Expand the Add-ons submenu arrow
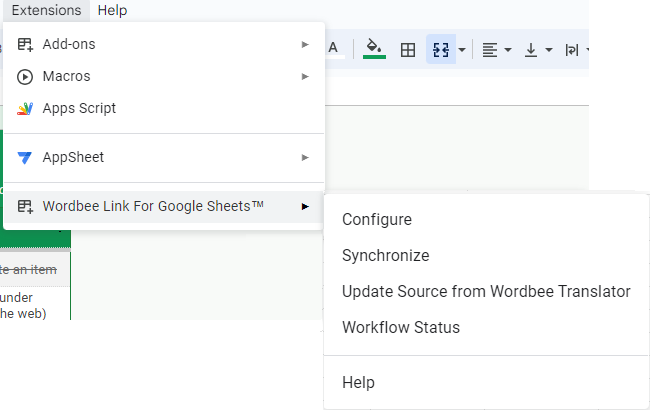Image resolution: width=650 pixels, height=410 pixels. click(x=305, y=44)
